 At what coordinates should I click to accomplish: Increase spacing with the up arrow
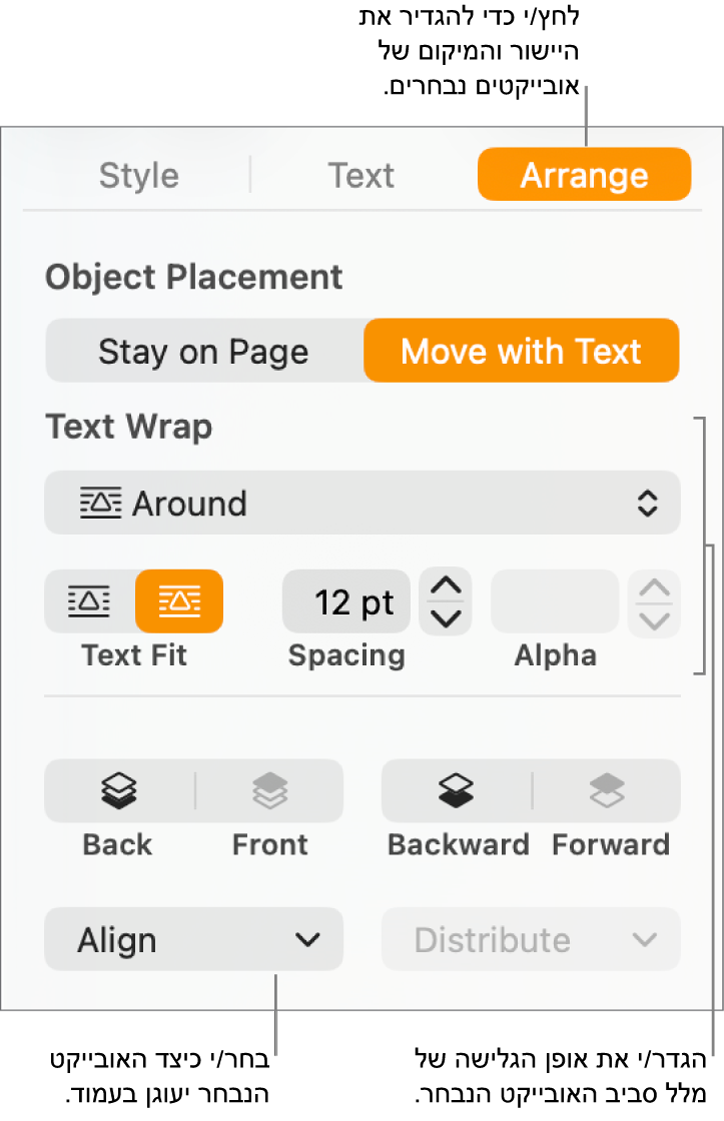point(445,586)
